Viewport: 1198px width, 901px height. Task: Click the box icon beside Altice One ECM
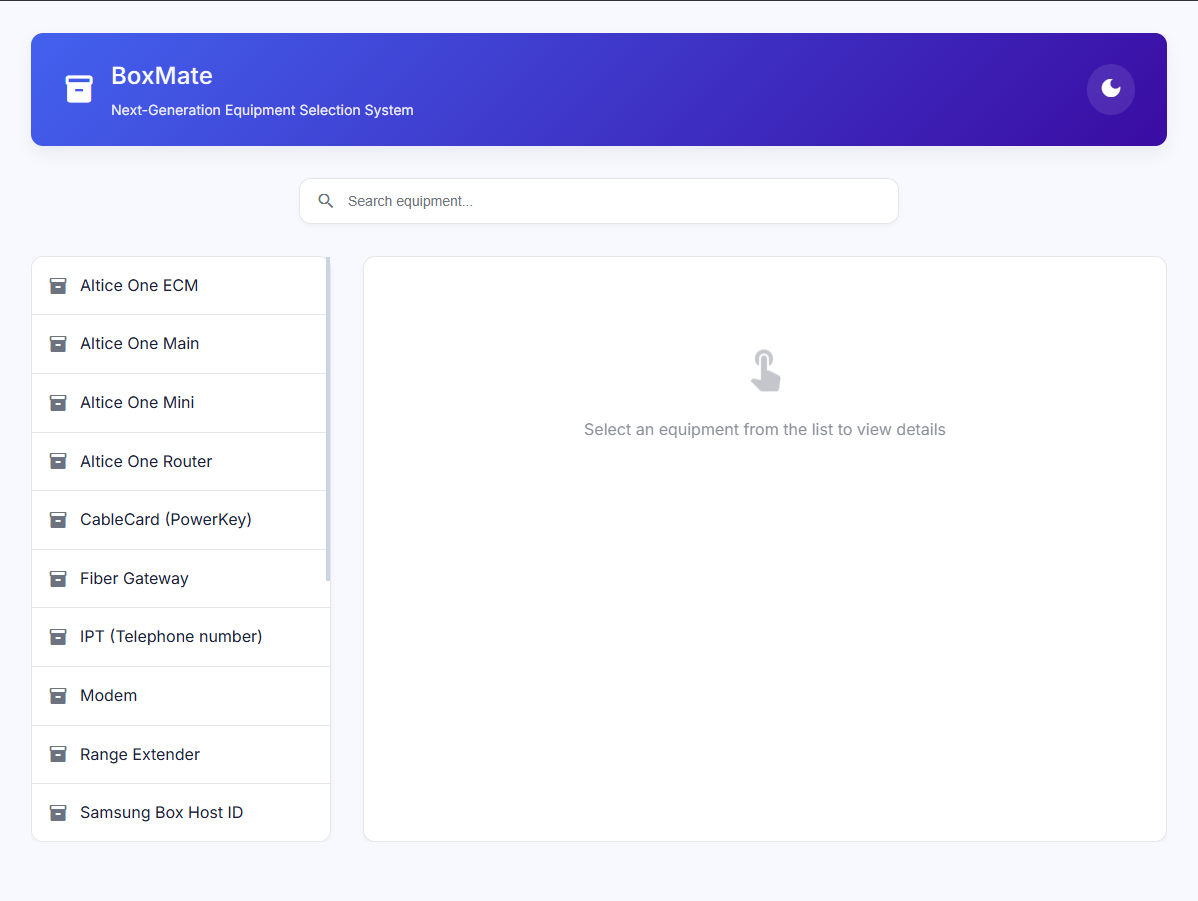click(57, 285)
